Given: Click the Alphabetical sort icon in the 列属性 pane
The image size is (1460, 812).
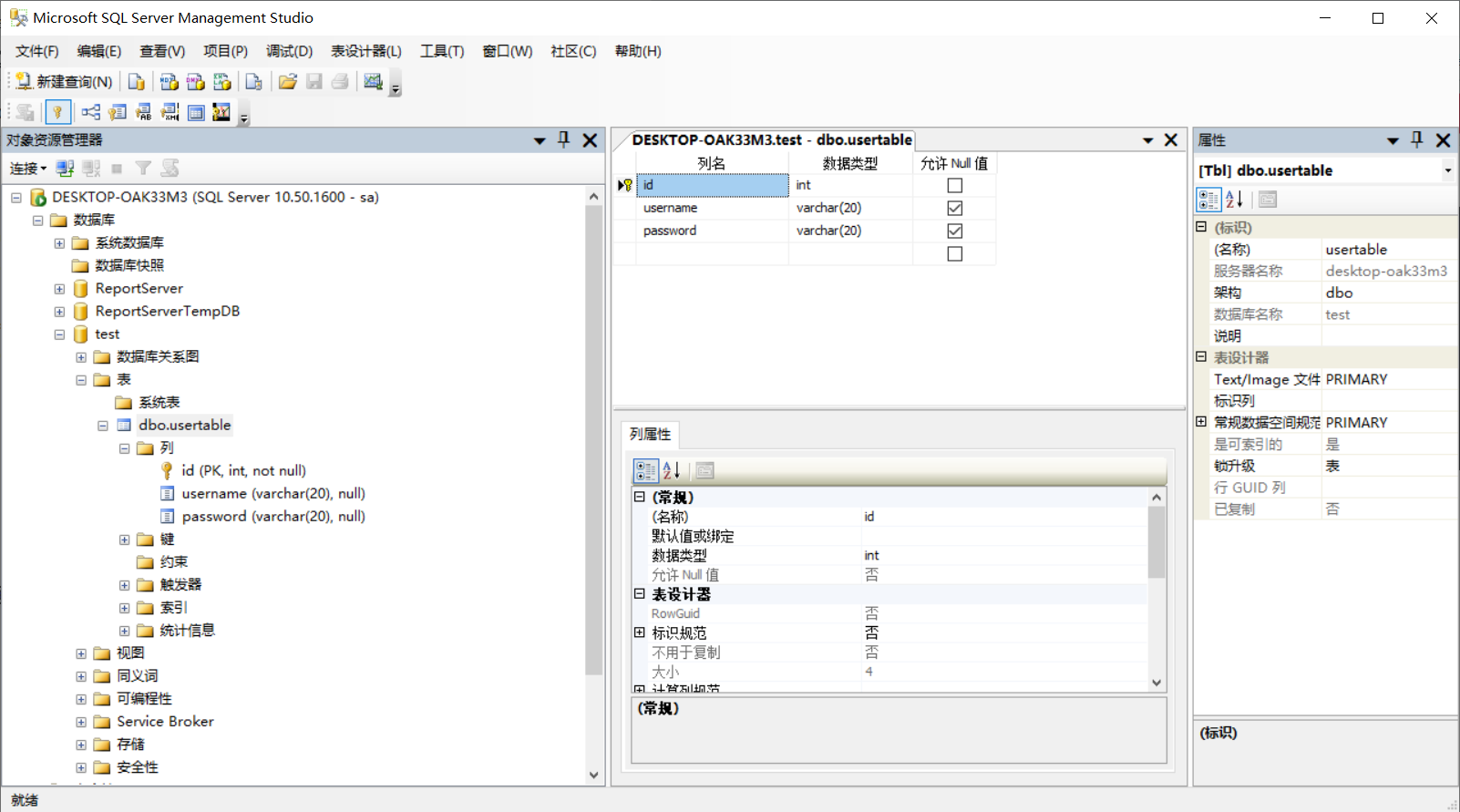Looking at the screenshot, I should coord(673,470).
